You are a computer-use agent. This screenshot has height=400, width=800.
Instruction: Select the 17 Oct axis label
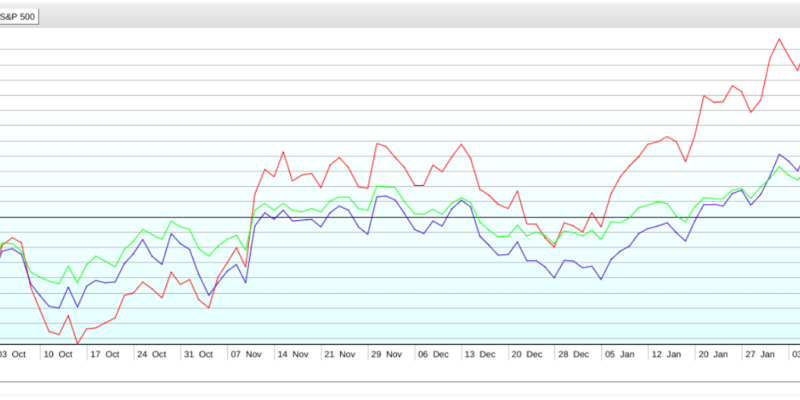[x=105, y=354]
